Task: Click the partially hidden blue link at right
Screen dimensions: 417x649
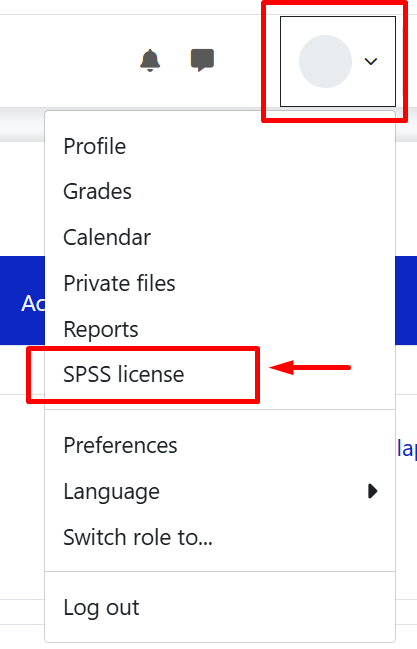Action: pos(406,449)
